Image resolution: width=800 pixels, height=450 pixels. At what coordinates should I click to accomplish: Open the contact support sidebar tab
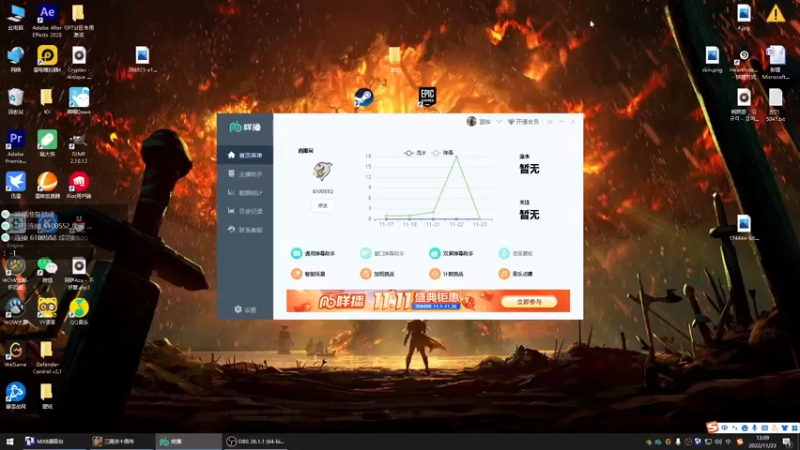pyautogui.click(x=245, y=230)
